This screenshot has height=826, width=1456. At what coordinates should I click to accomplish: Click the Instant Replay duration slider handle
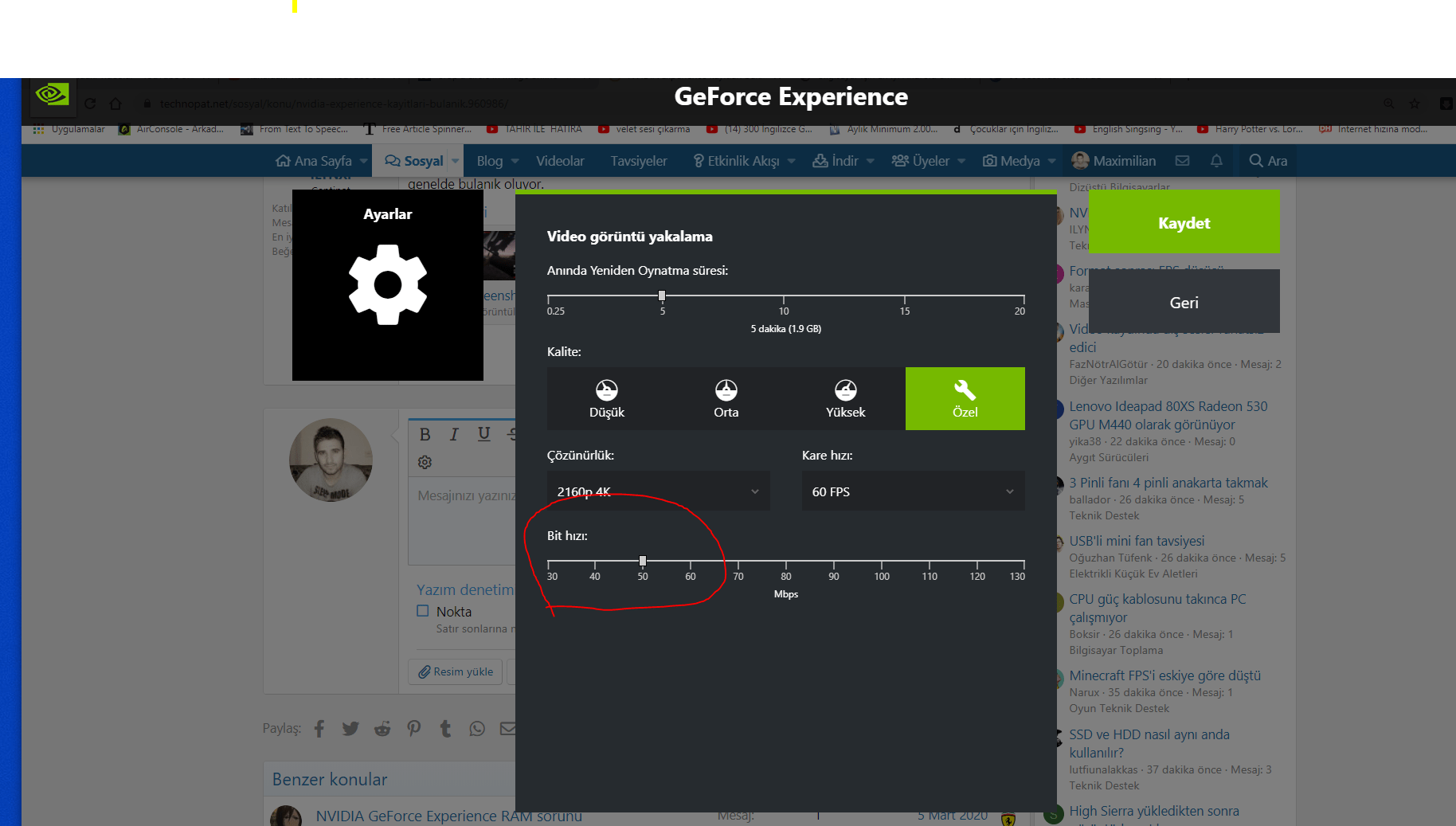[x=662, y=296]
